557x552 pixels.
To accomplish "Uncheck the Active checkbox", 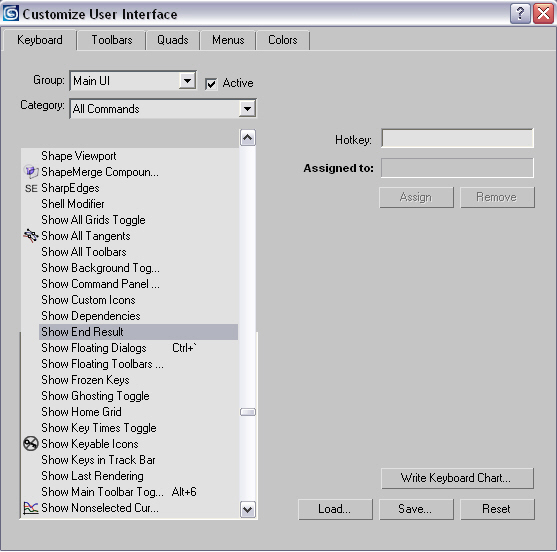I will (x=211, y=84).
